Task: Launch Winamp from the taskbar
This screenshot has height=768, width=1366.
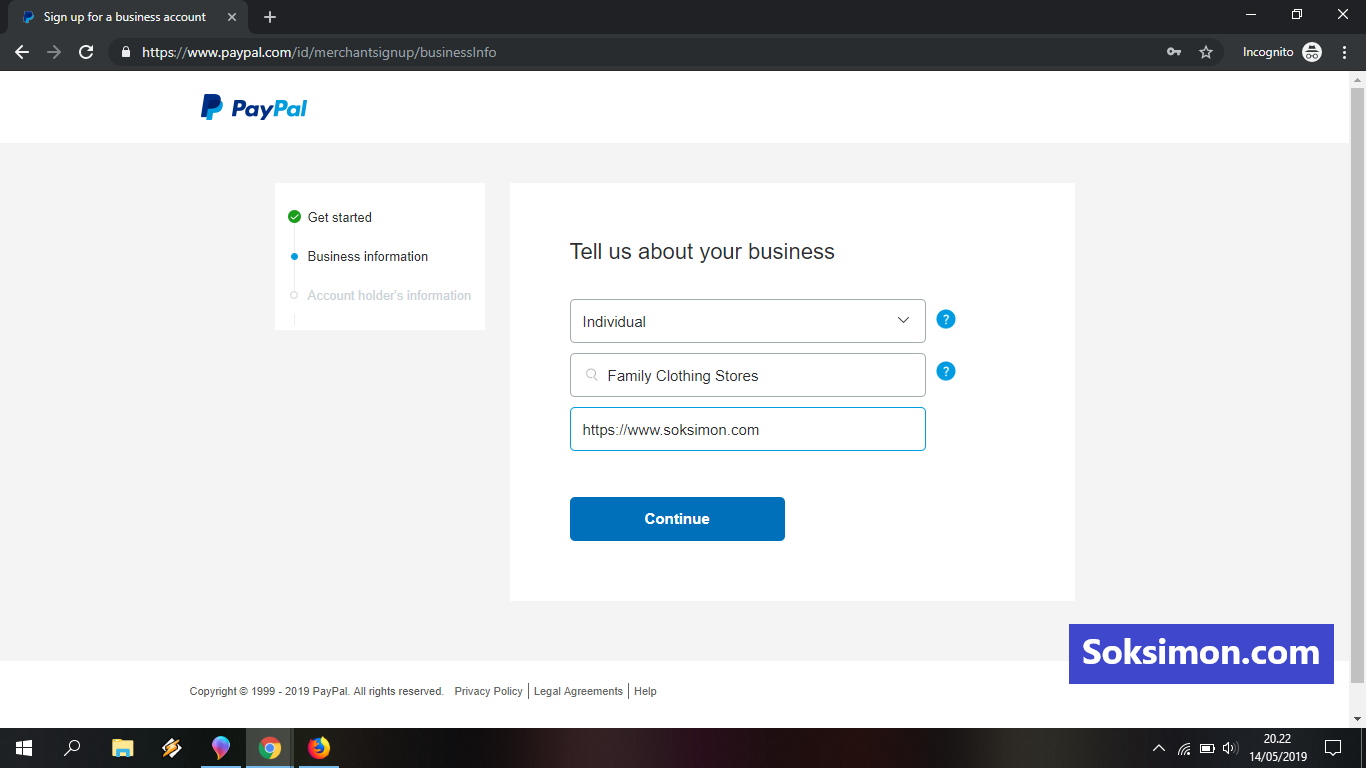Action: [172, 748]
